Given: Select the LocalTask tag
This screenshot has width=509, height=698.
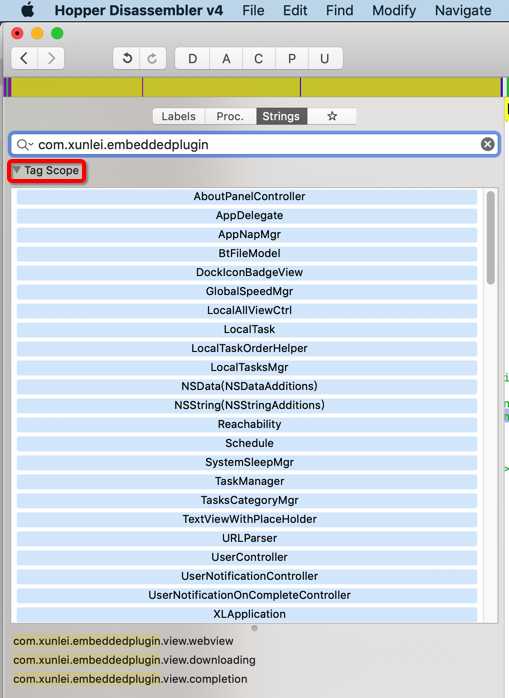Looking at the screenshot, I should pos(247,329).
